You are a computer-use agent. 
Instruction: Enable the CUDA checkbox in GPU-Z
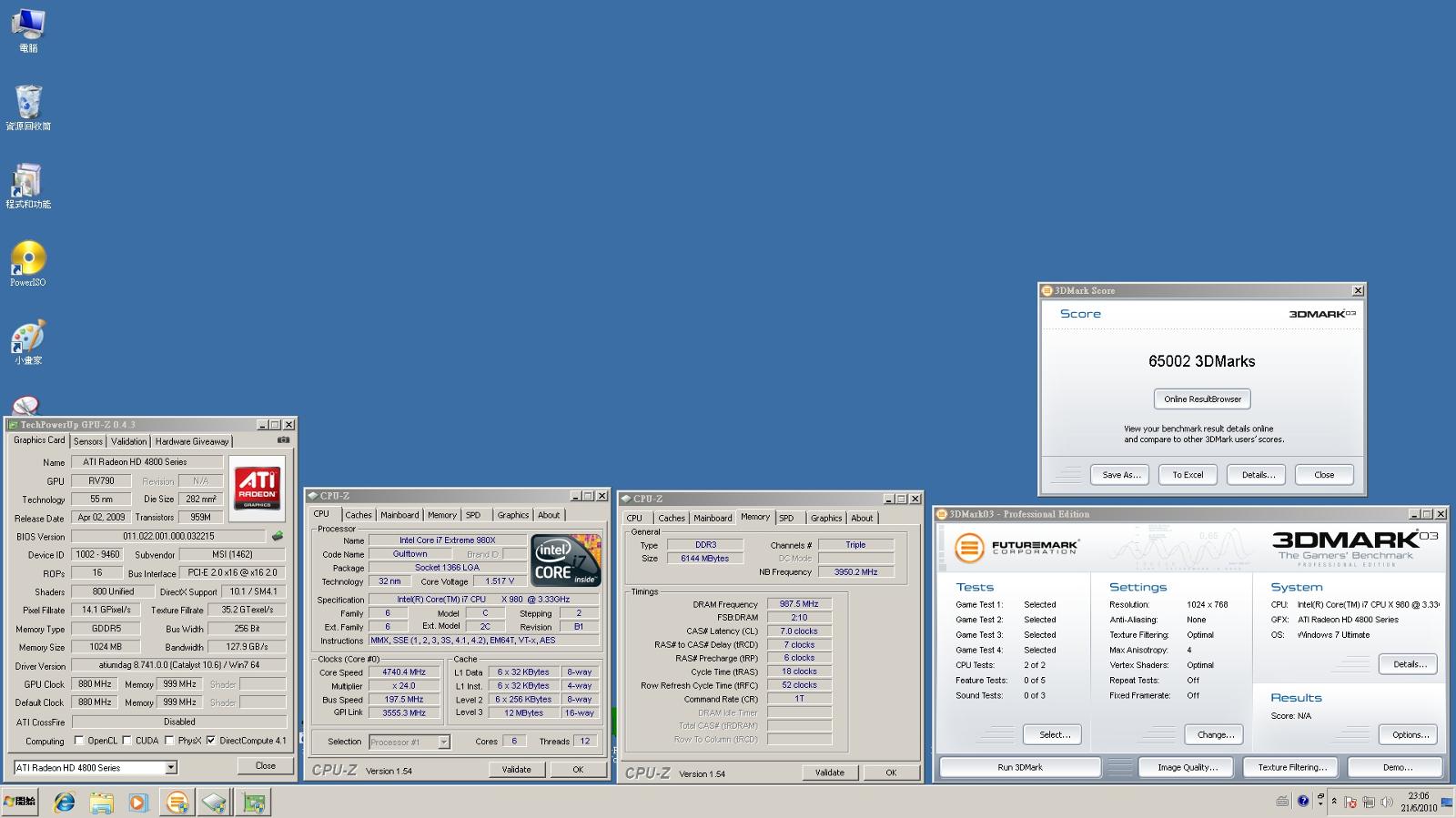click(x=126, y=741)
